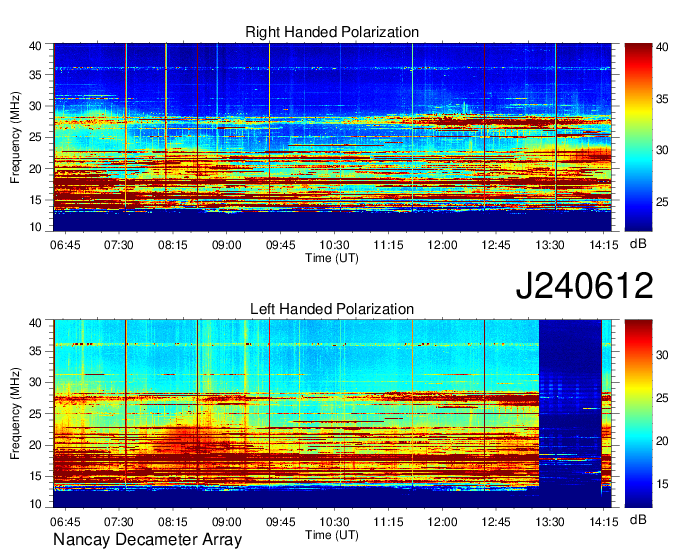Click the 12:00 time tick of the upper plot

click(442, 245)
